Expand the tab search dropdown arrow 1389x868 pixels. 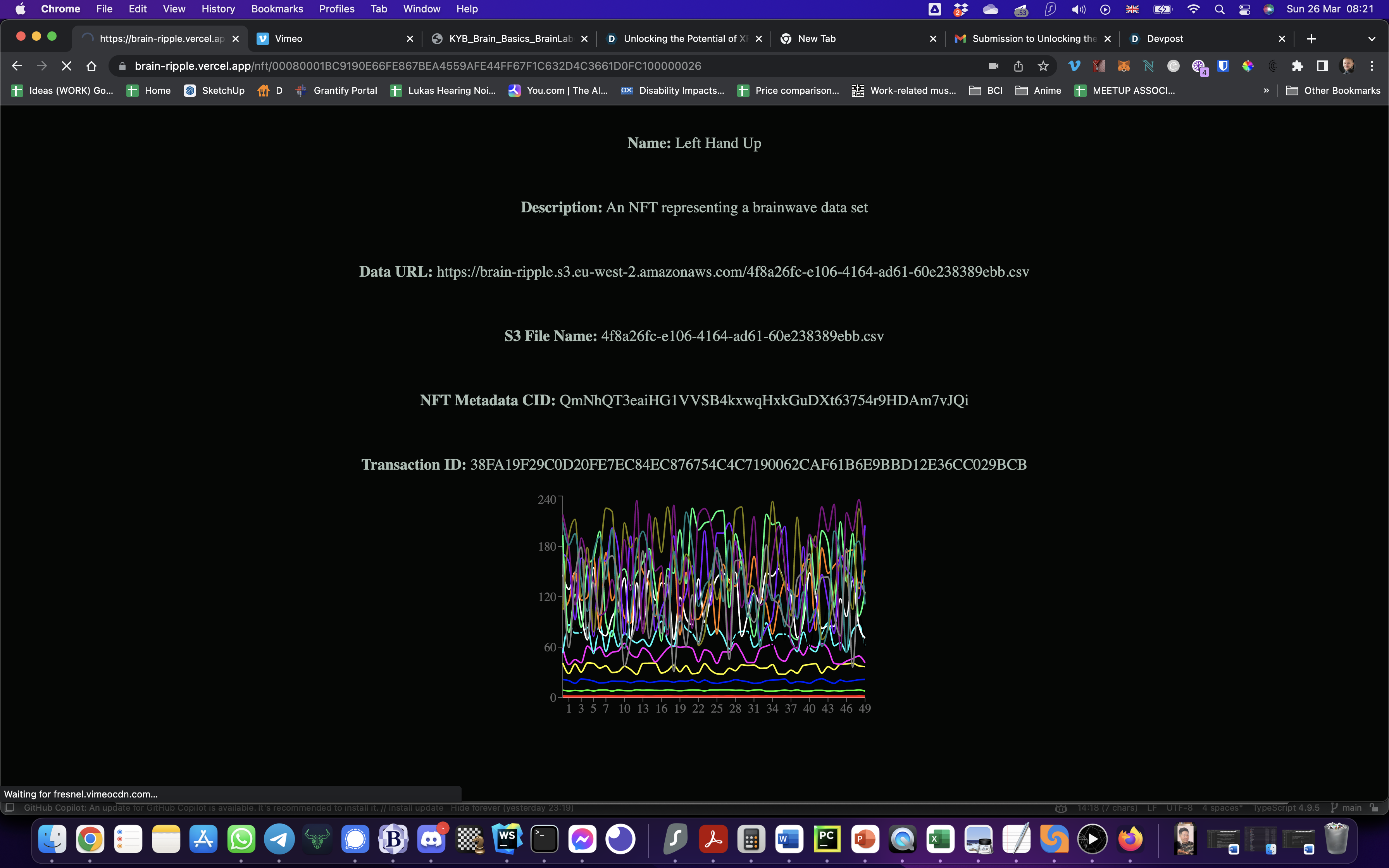(x=1371, y=38)
